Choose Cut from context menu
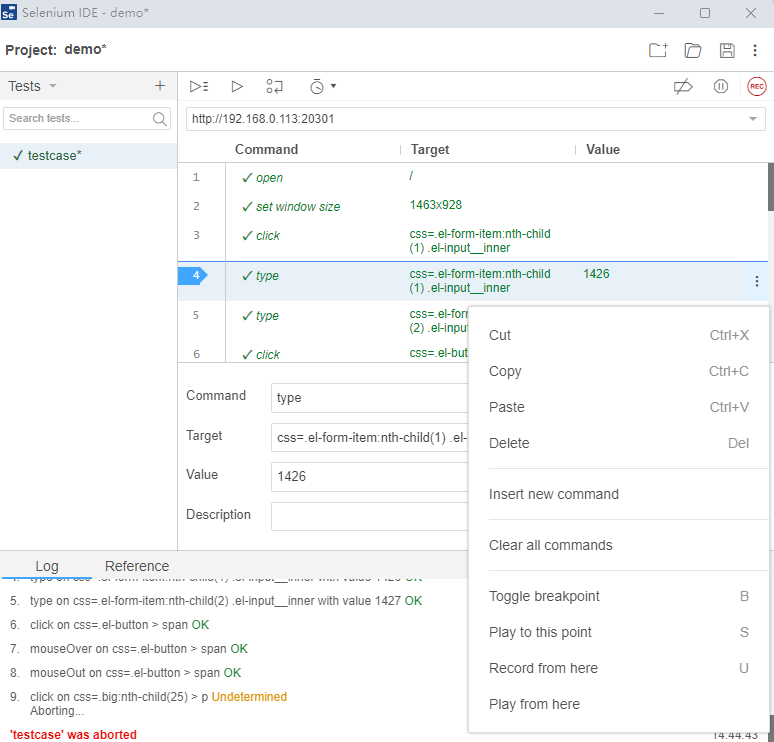774x742 pixels. pos(619,335)
